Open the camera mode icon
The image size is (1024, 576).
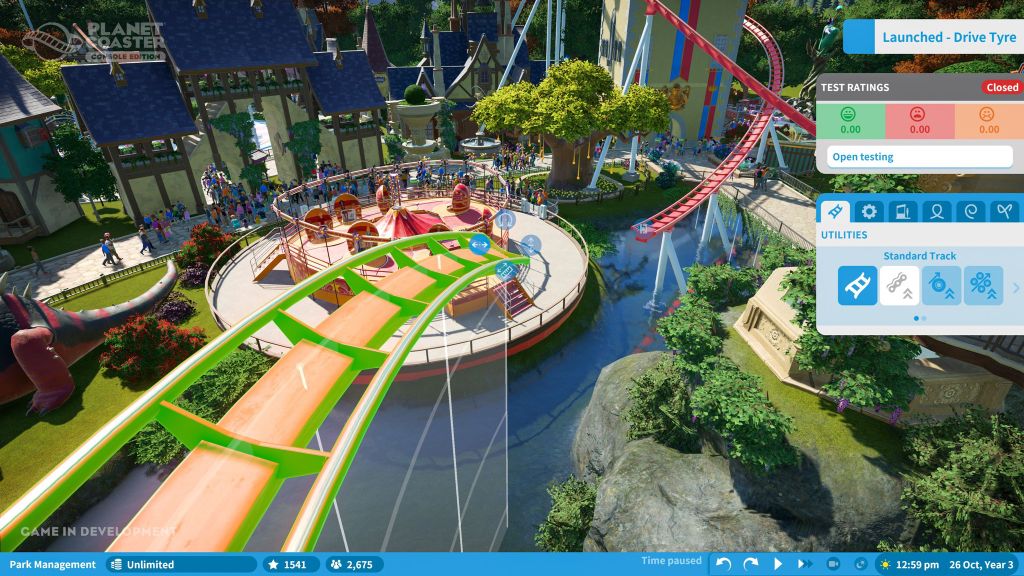833,564
